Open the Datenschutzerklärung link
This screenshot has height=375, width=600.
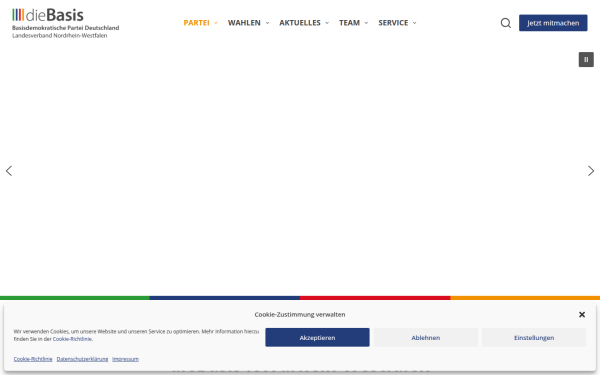[x=82, y=359]
